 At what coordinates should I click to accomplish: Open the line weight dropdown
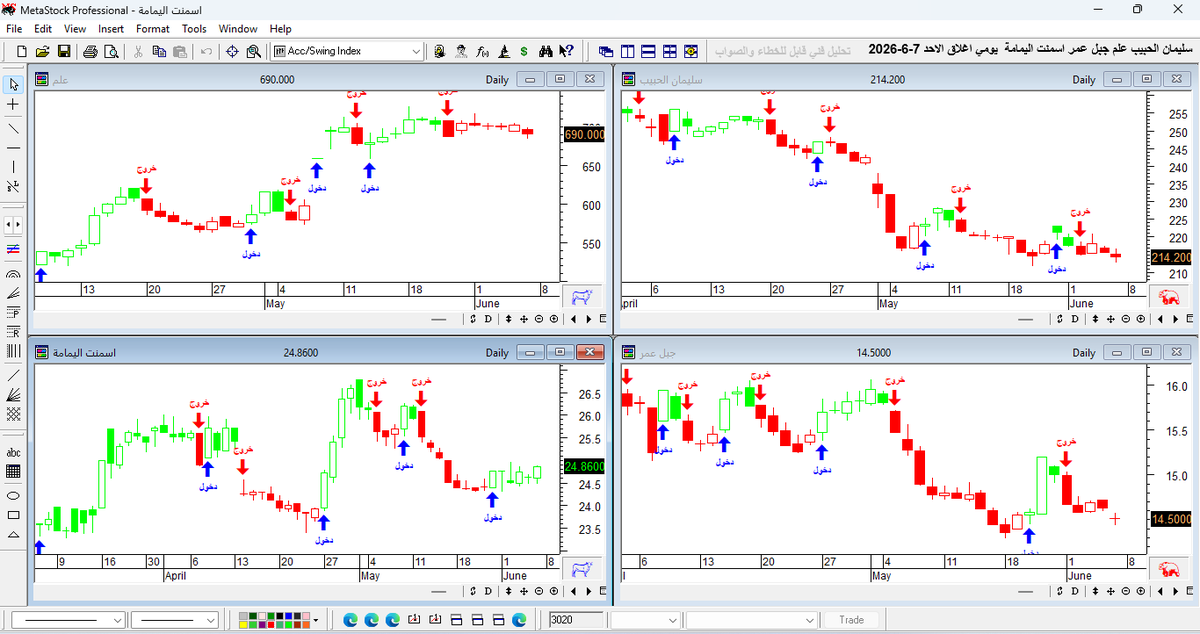(x=211, y=620)
